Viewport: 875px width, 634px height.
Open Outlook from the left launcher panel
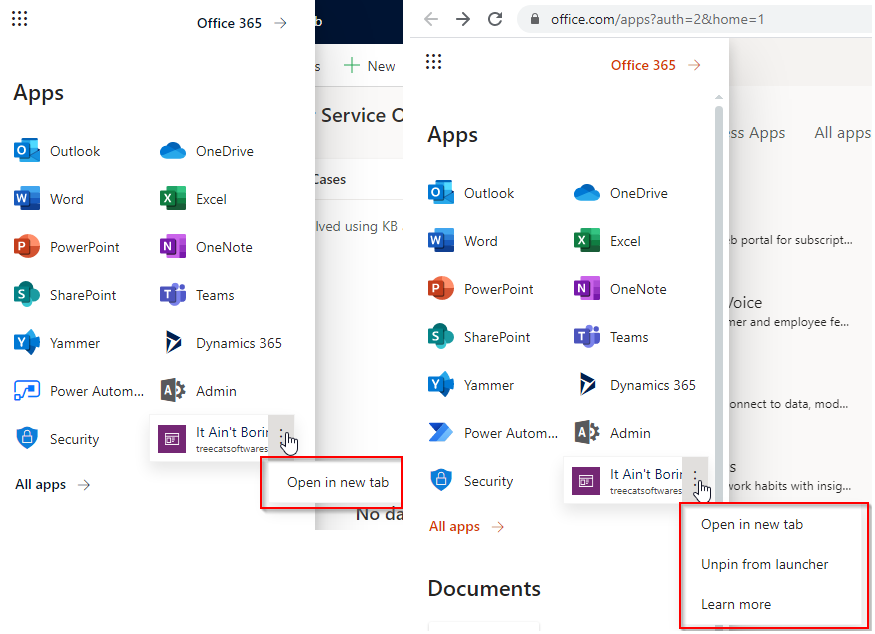57,151
